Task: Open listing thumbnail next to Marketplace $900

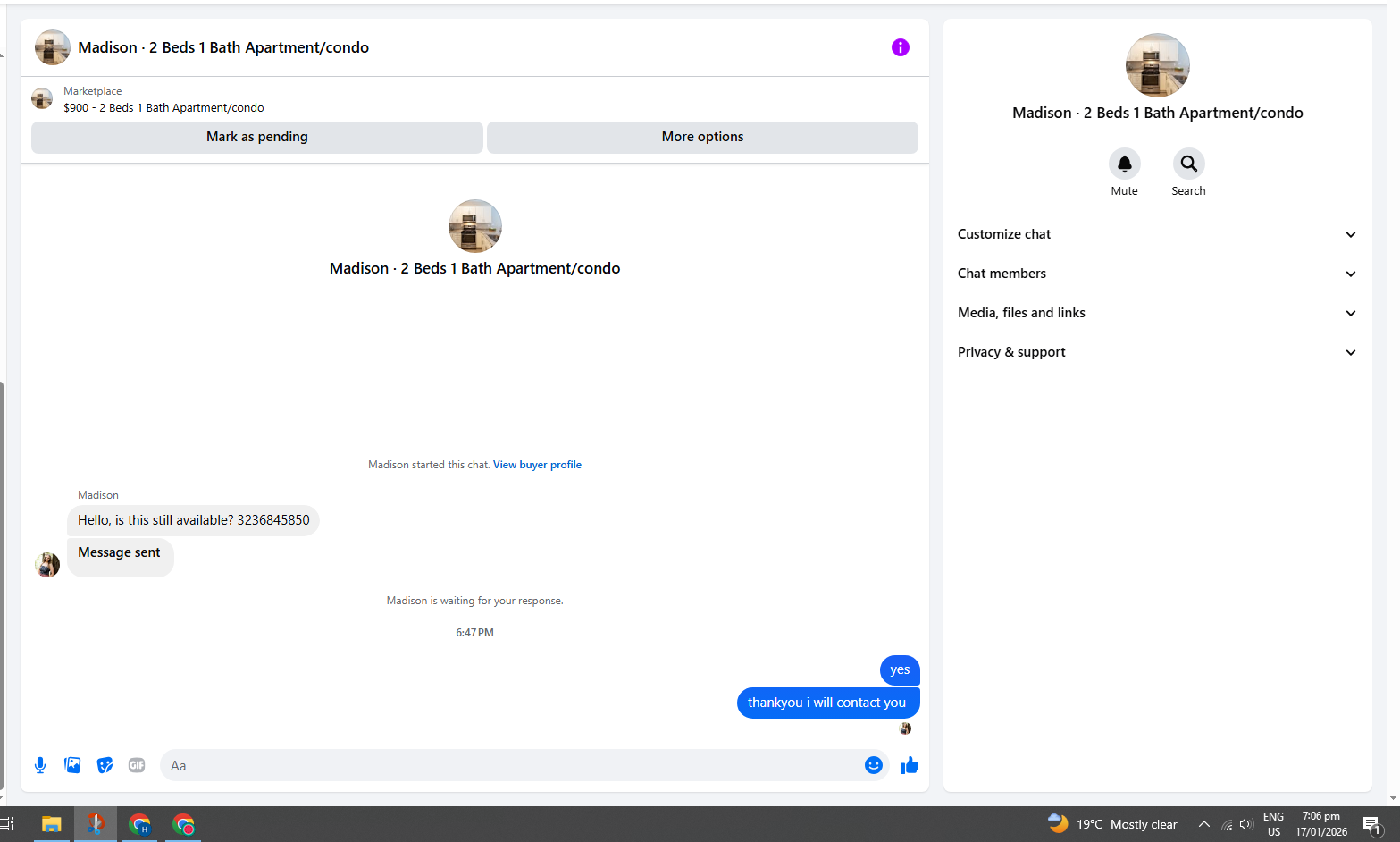Action: click(x=42, y=98)
